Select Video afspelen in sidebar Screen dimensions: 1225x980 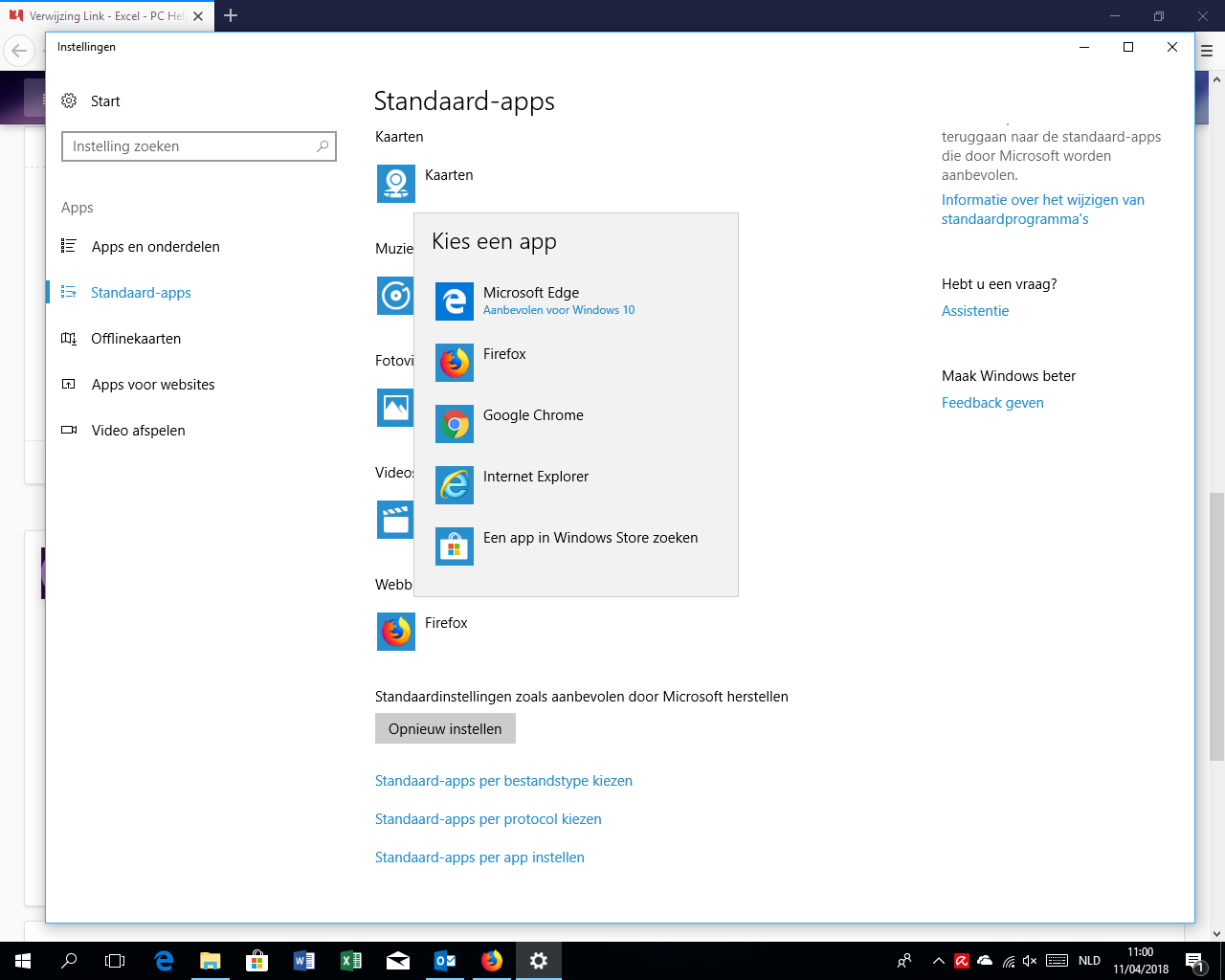[x=139, y=431]
